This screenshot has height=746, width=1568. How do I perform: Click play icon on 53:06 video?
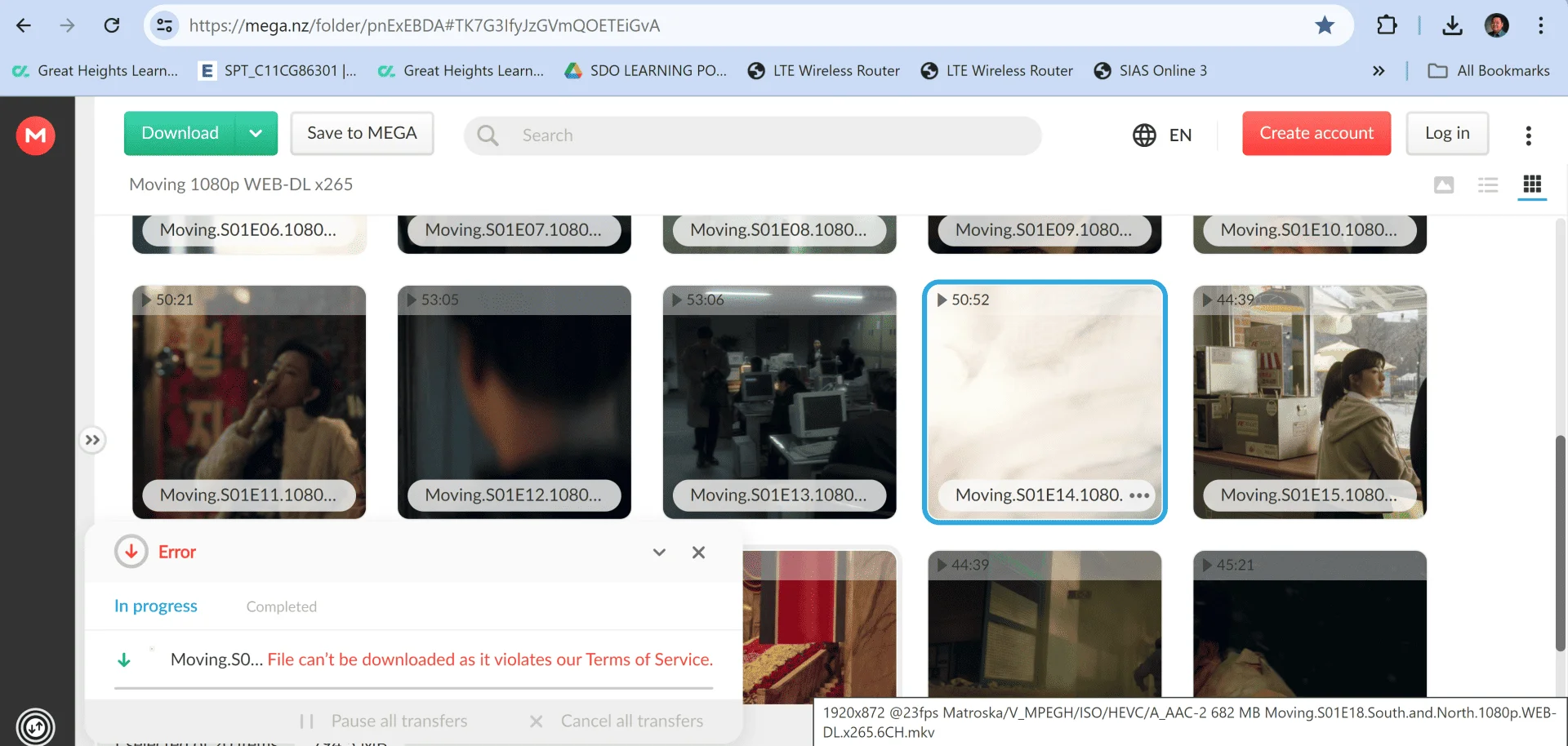click(x=677, y=300)
